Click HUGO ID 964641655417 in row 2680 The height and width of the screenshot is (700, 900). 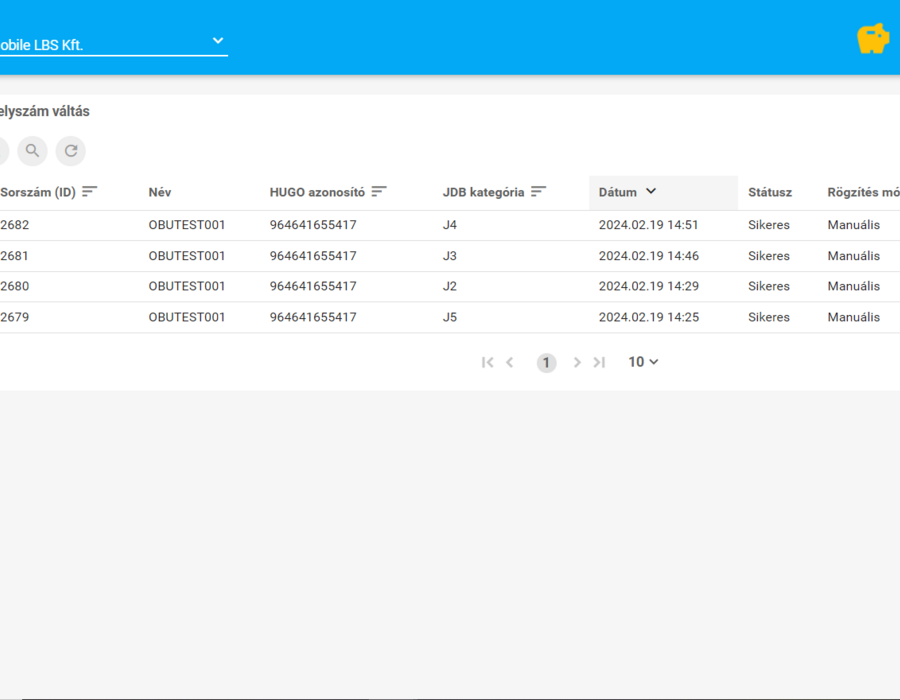313,286
